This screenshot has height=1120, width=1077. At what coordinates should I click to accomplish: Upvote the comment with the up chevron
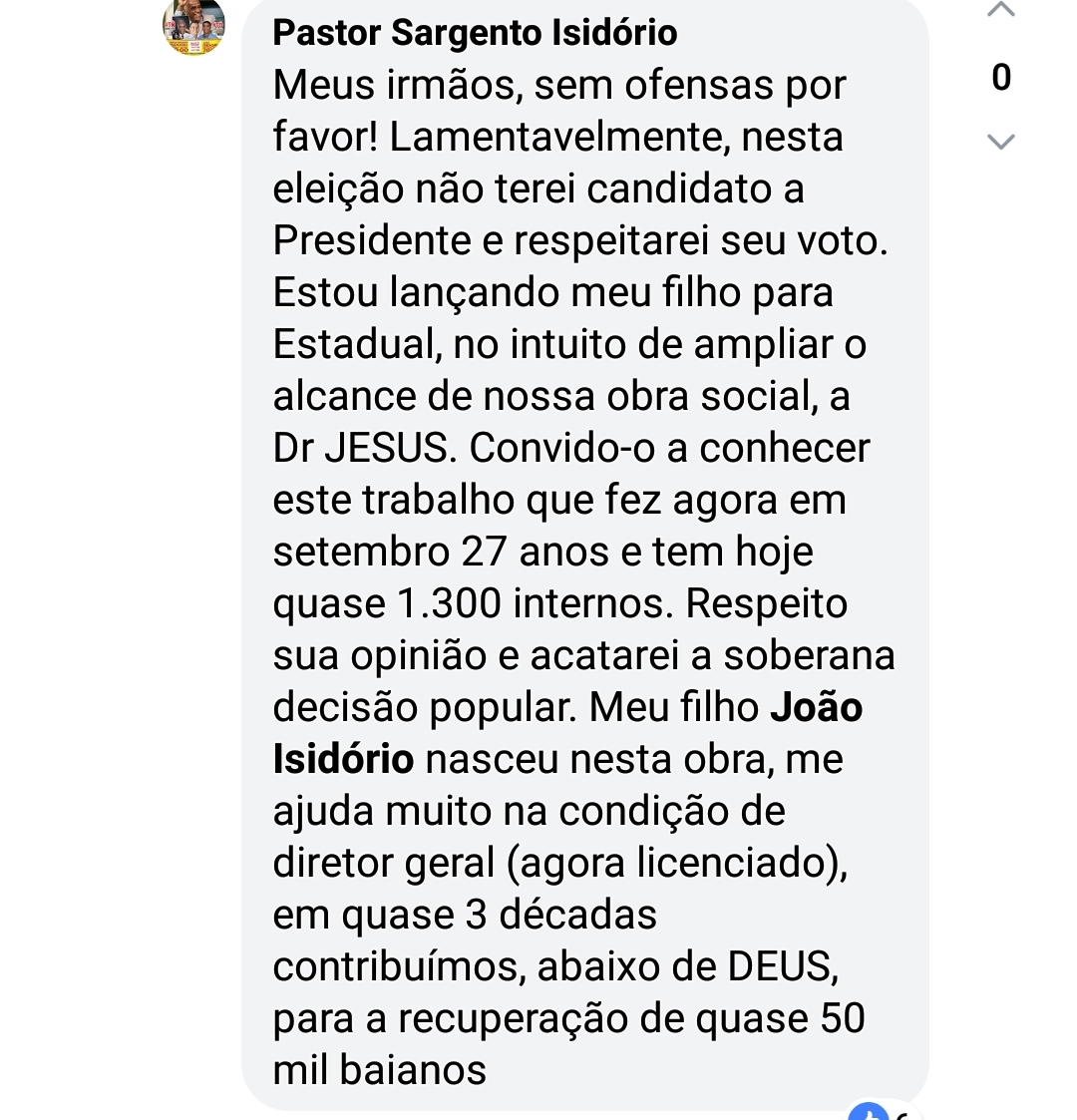[x=1000, y=11]
